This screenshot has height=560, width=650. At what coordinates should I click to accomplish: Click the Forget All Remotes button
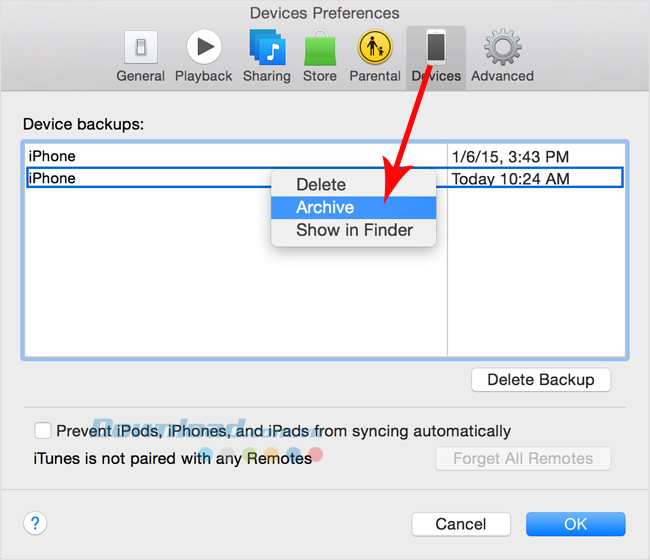point(523,458)
